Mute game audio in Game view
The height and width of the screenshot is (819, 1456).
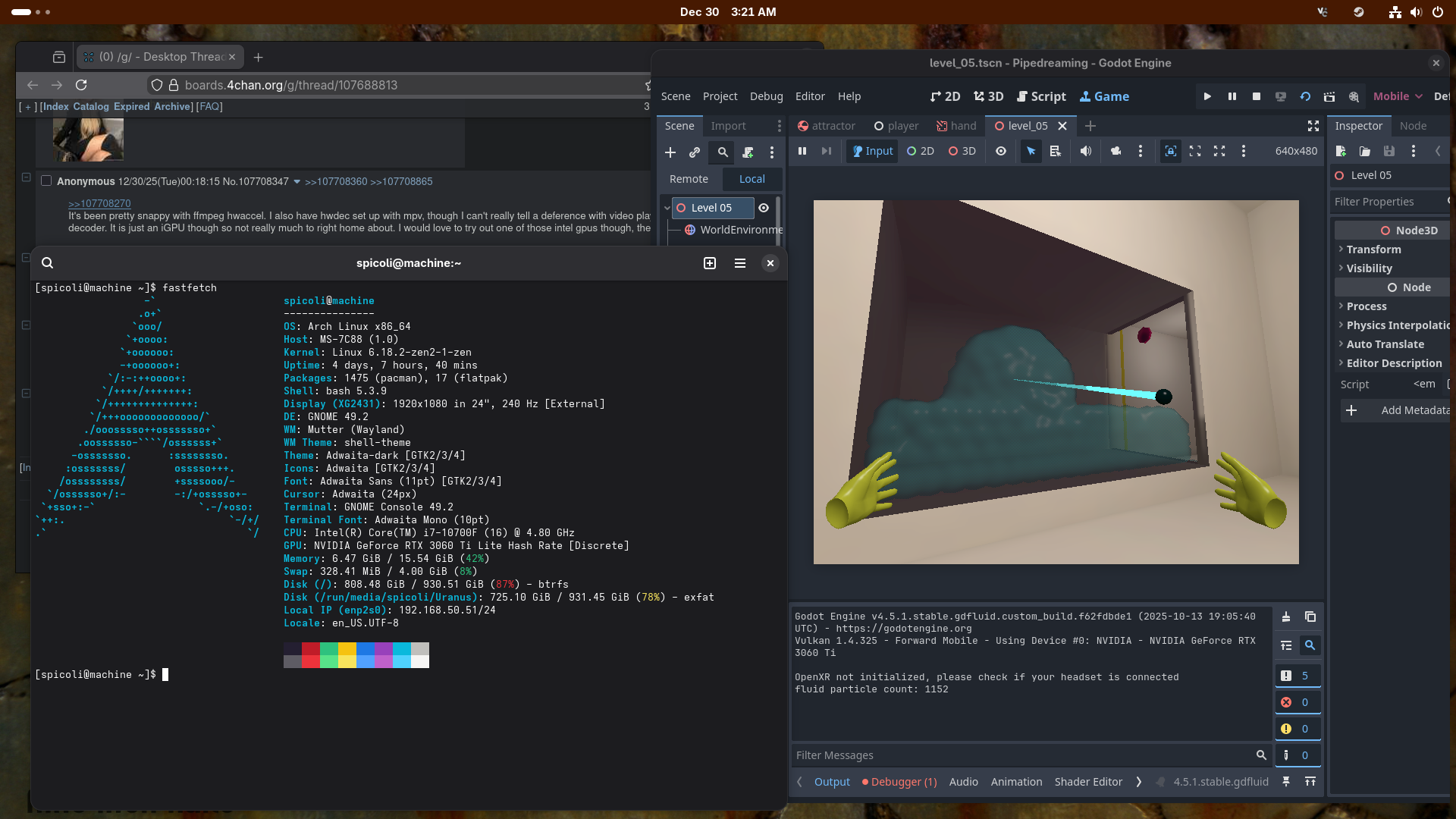click(1086, 151)
